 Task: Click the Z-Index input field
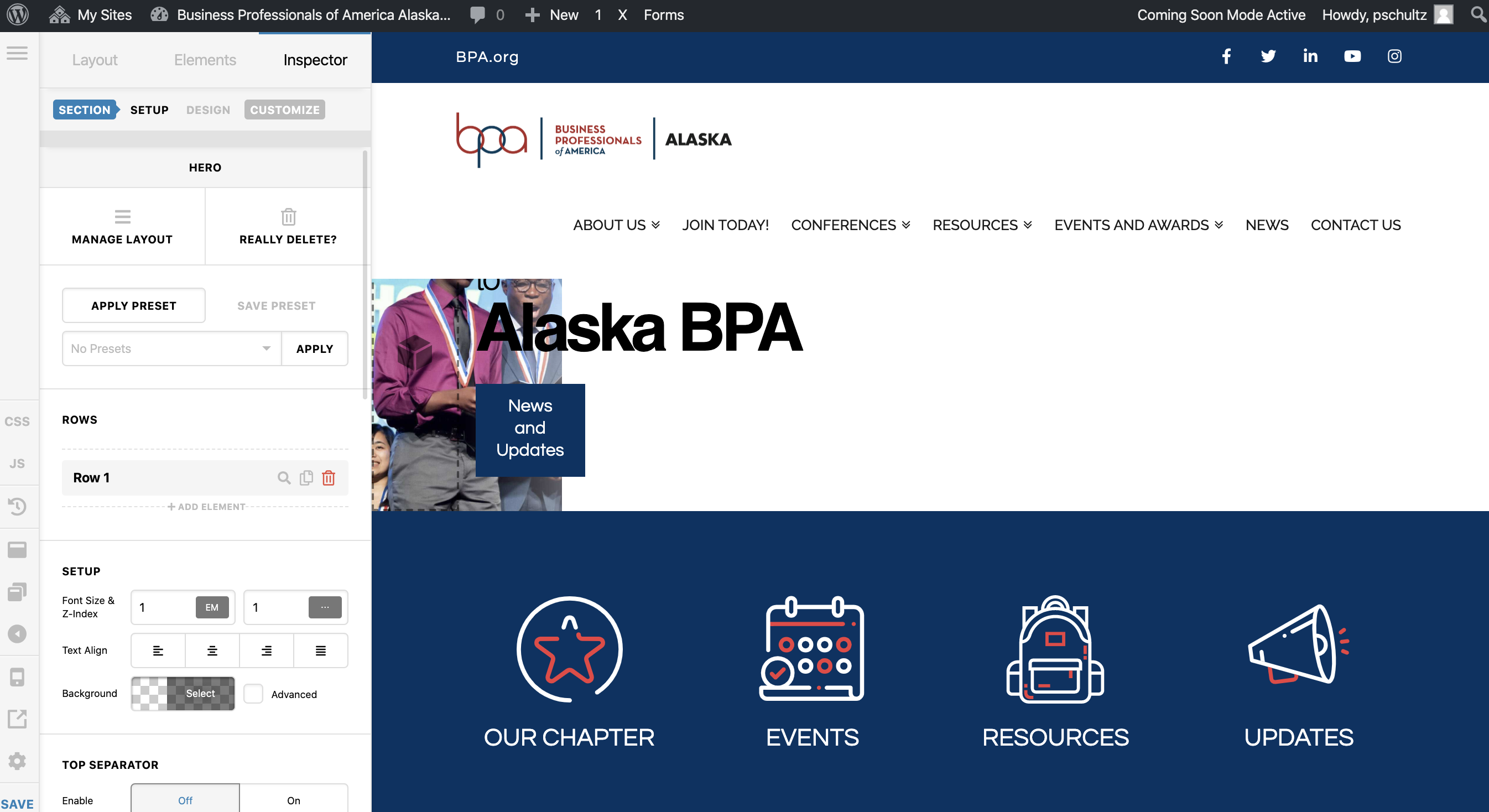(277, 607)
